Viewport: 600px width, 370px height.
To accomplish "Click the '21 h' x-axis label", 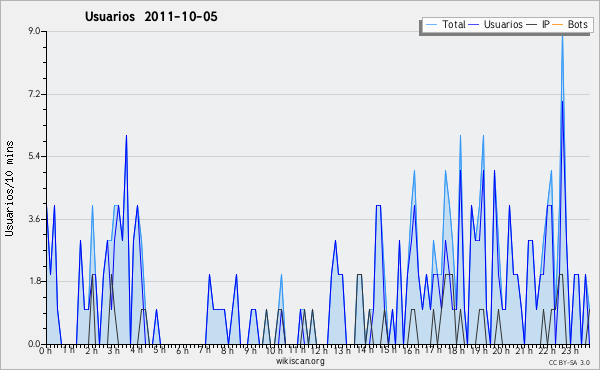I will pos(524,350).
